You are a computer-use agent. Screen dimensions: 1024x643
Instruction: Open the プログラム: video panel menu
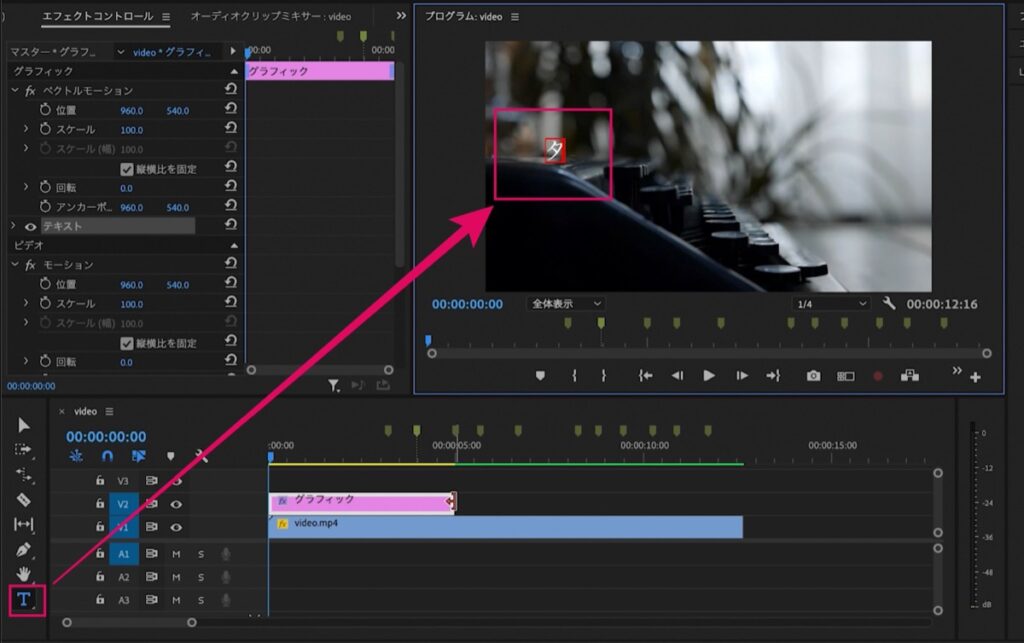(x=515, y=17)
